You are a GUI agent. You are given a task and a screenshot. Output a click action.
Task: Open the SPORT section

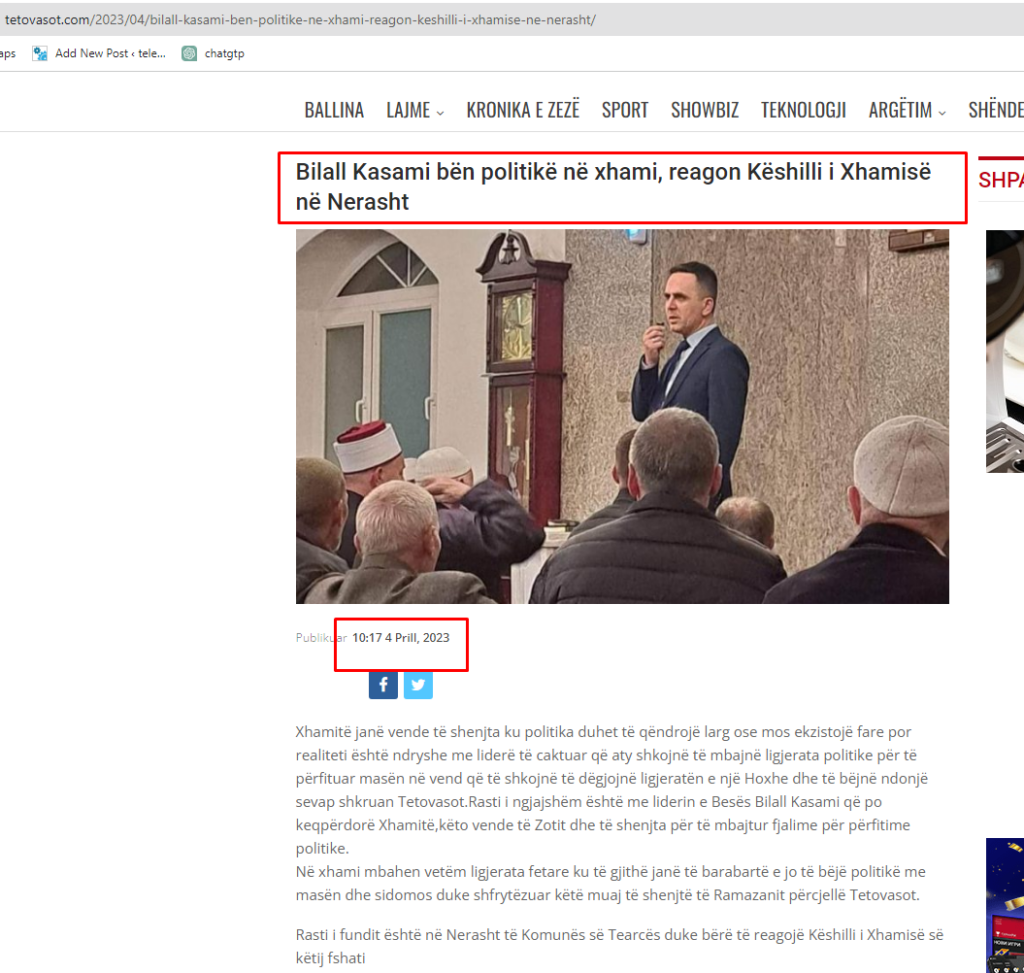[625, 110]
